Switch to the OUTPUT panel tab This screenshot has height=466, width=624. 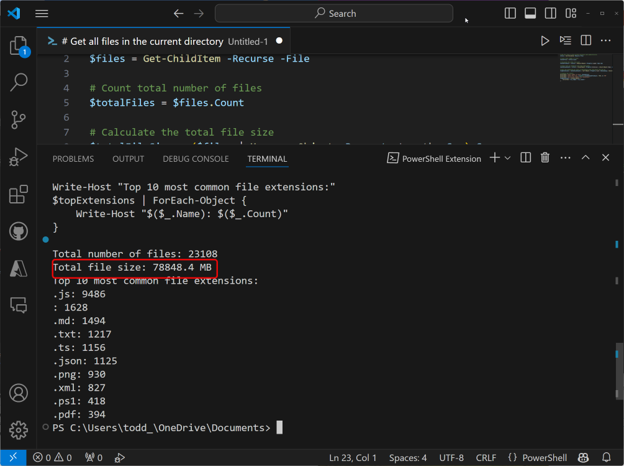tap(128, 159)
